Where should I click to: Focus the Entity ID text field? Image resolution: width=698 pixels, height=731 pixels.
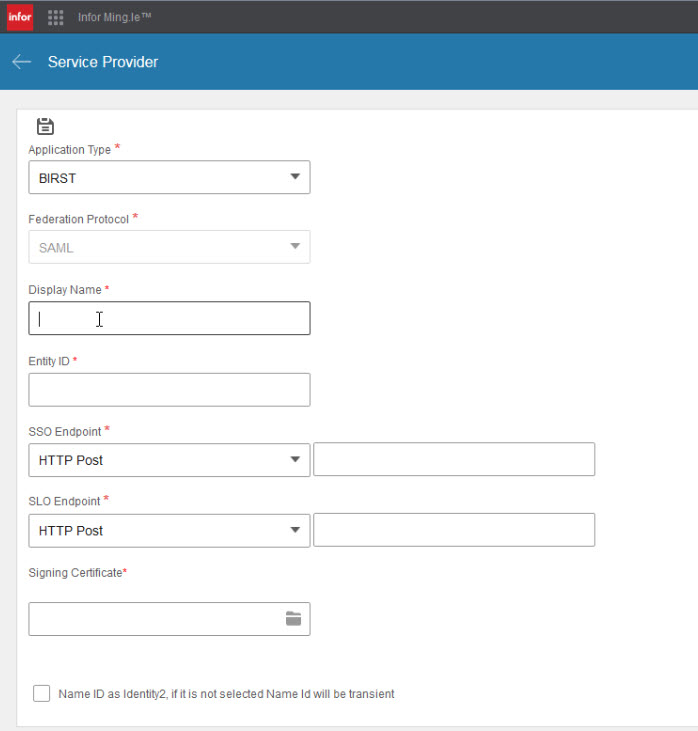click(169, 390)
